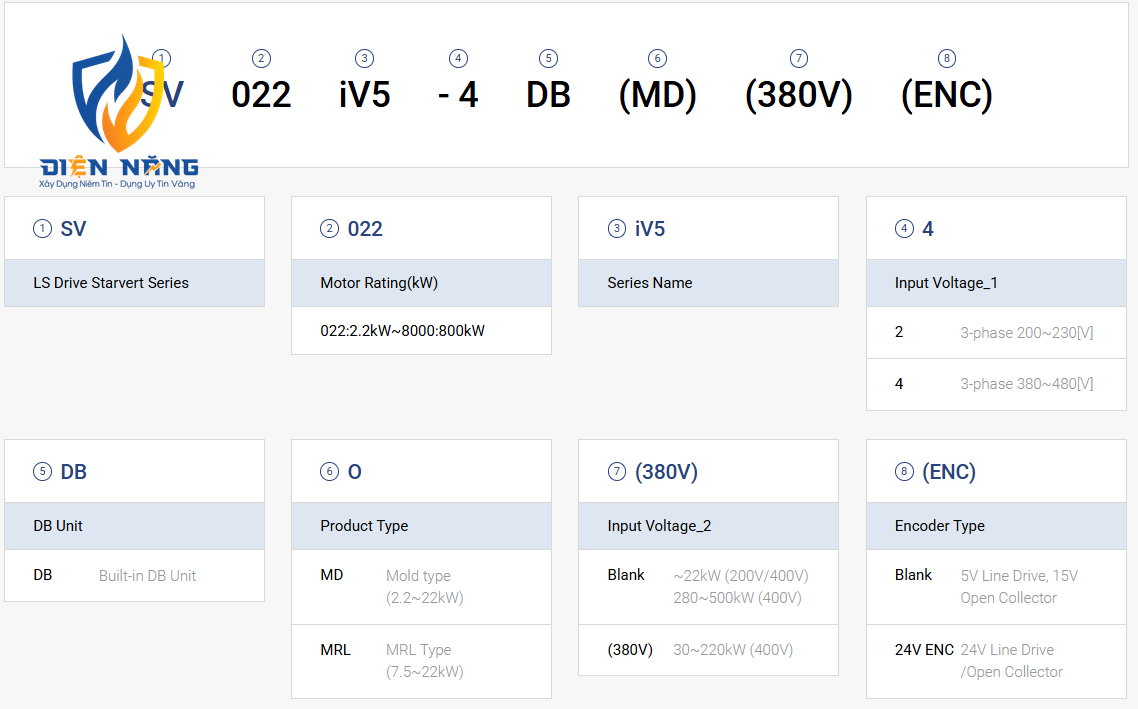The image size is (1138, 709).
Task: Click the large "DB" in the model code banner
Action: [548, 95]
